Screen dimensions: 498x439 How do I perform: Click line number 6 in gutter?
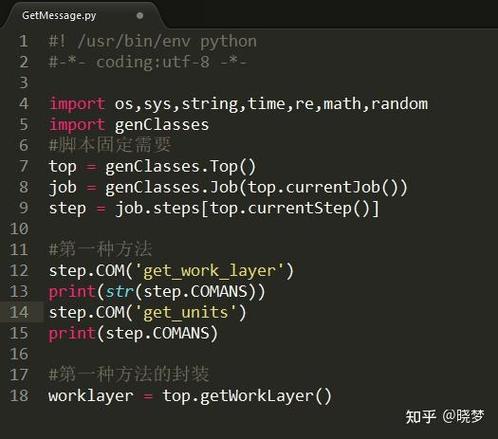tap(23, 145)
